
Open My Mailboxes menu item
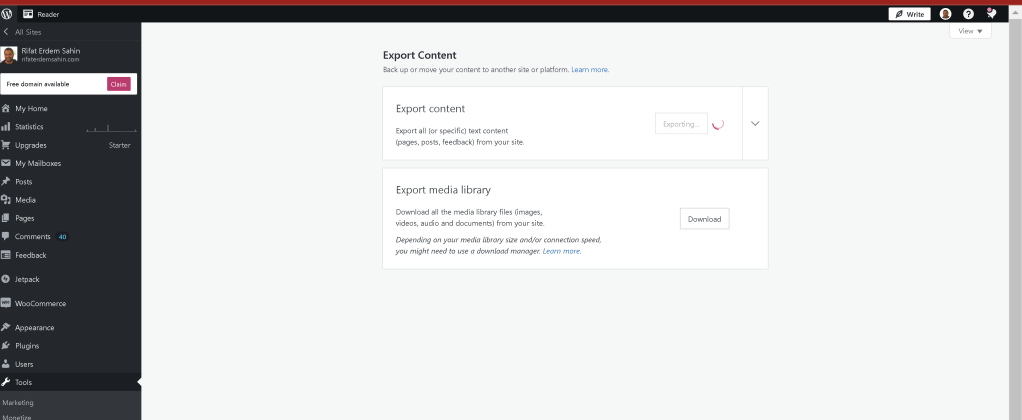click(x=70, y=163)
